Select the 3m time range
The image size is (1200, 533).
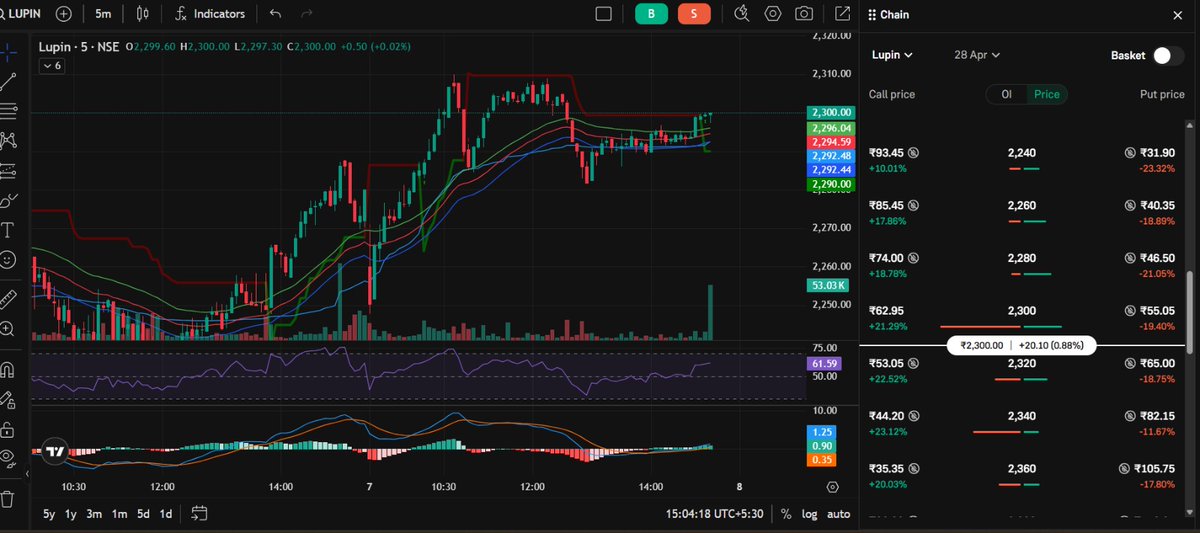pos(94,514)
